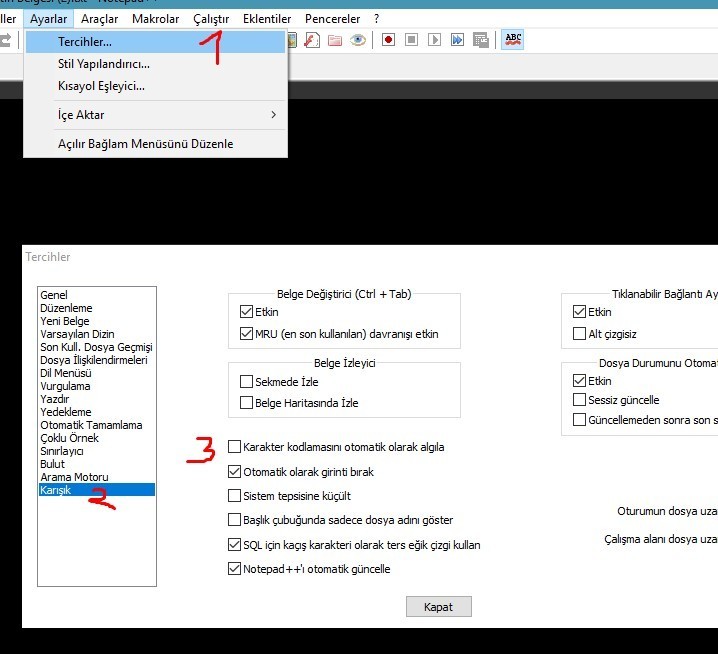Viewport: 718px width, 654px height.
Task: Toggle the ABC spell check icon
Action: point(513,39)
